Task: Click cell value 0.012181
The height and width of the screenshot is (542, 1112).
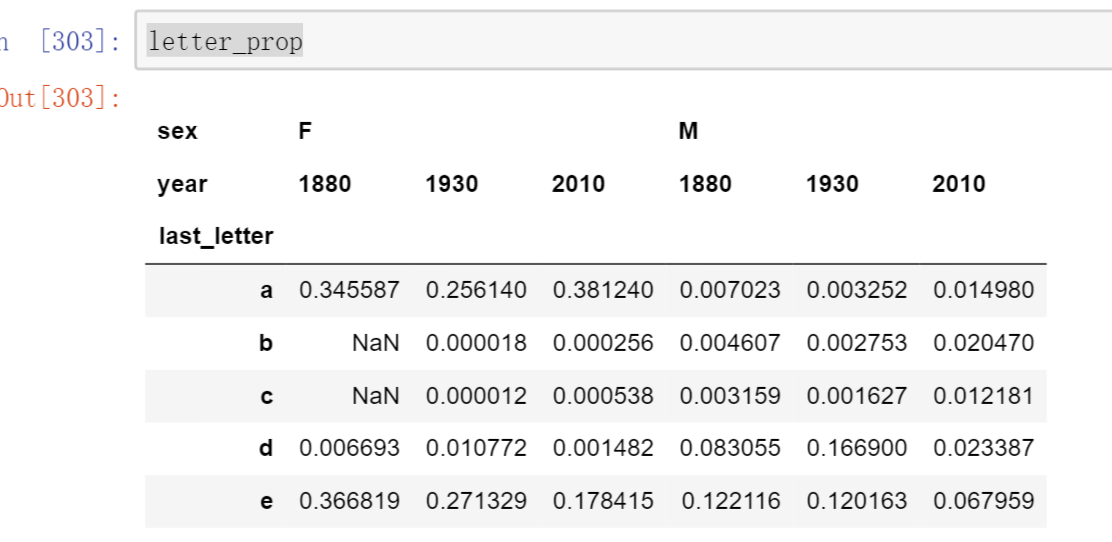Action: 984,396
